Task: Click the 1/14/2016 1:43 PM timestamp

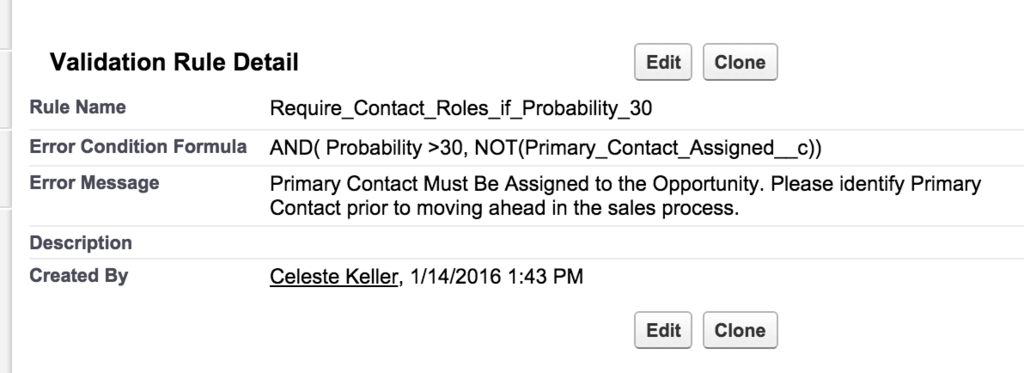Action: pos(496,276)
